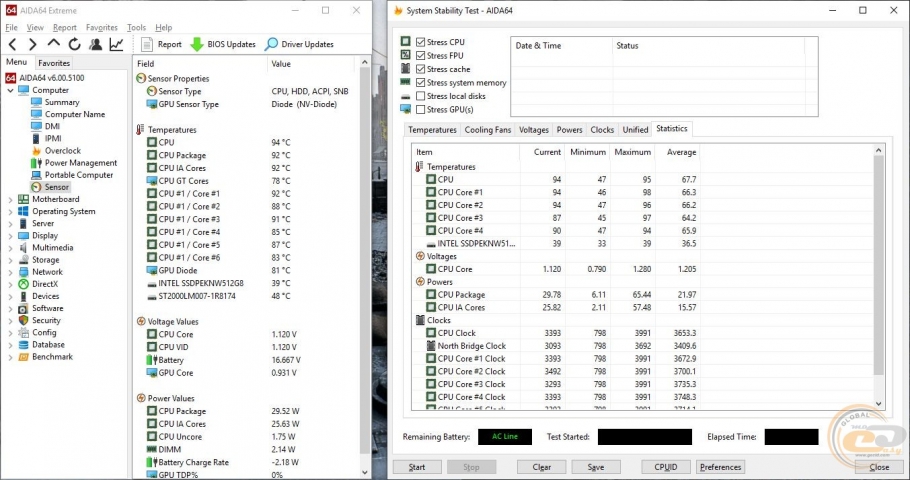Viewport: 910px width, 480px height.
Task: Uncheck the Stress CPU checkbox
Action: pyautogui.click(x=421, y=42)
